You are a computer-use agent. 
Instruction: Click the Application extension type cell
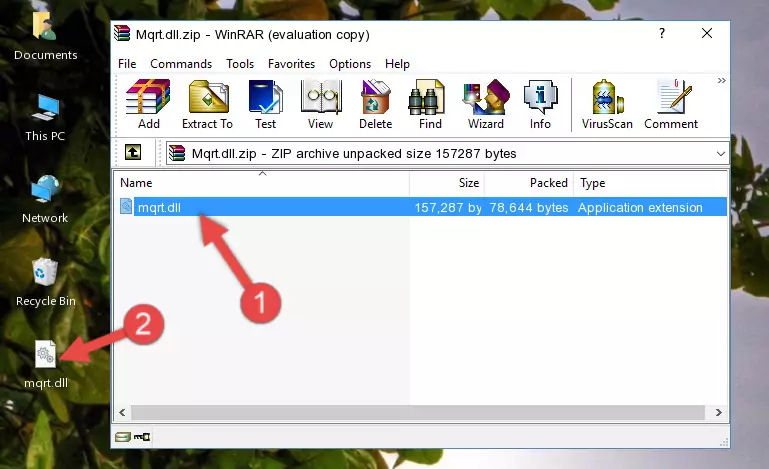pos(640,208)
